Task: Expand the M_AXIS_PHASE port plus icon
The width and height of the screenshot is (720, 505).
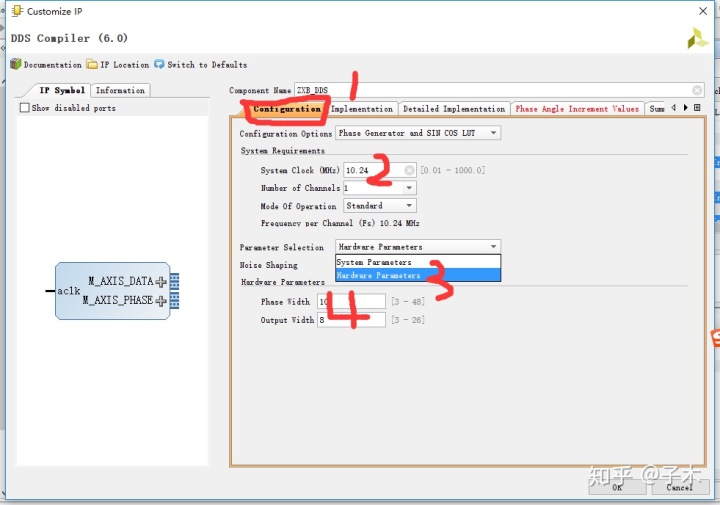Action: 161,301
